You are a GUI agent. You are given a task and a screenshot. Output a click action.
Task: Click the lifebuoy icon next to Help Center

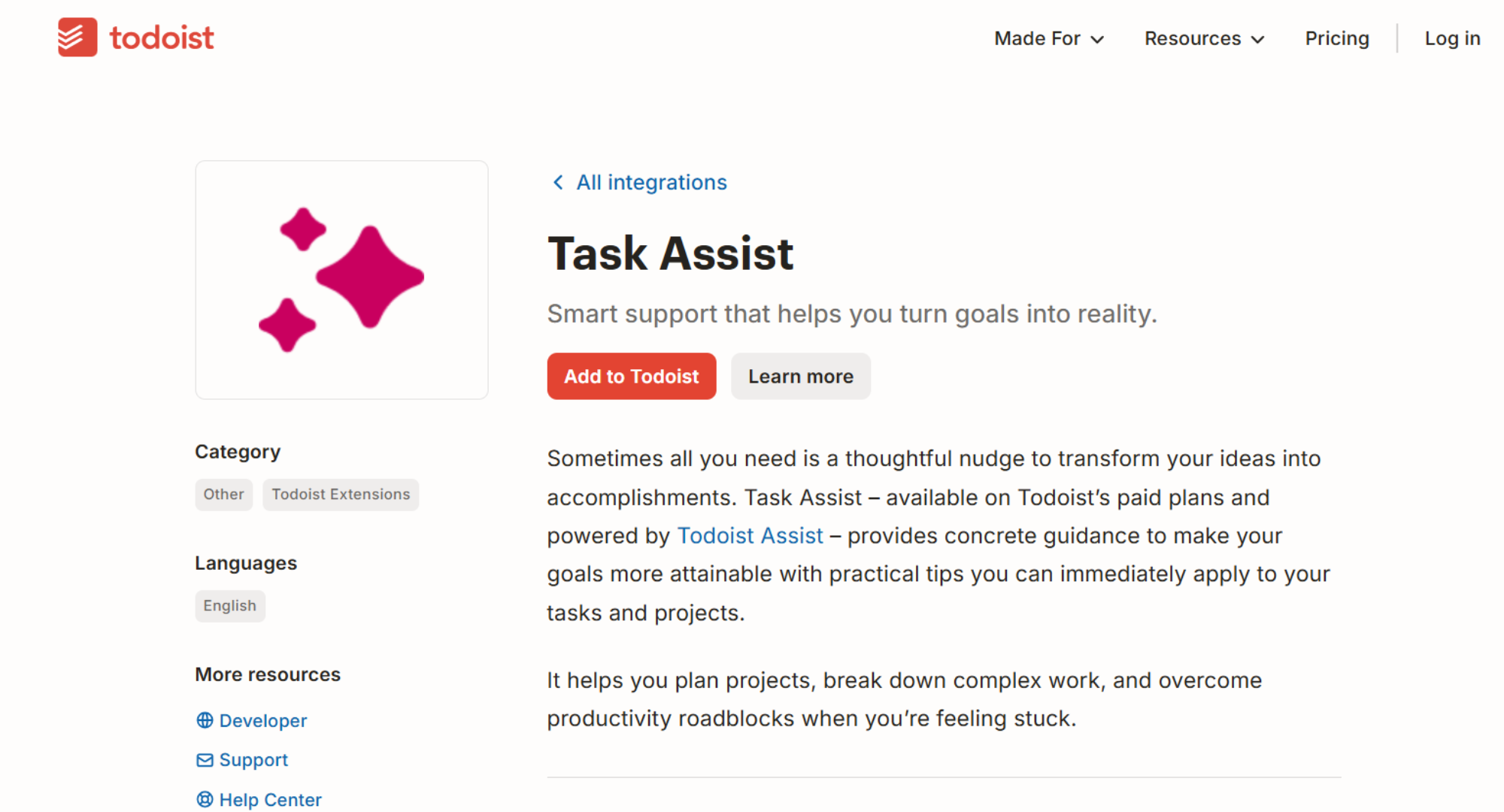tap(205, 799)
